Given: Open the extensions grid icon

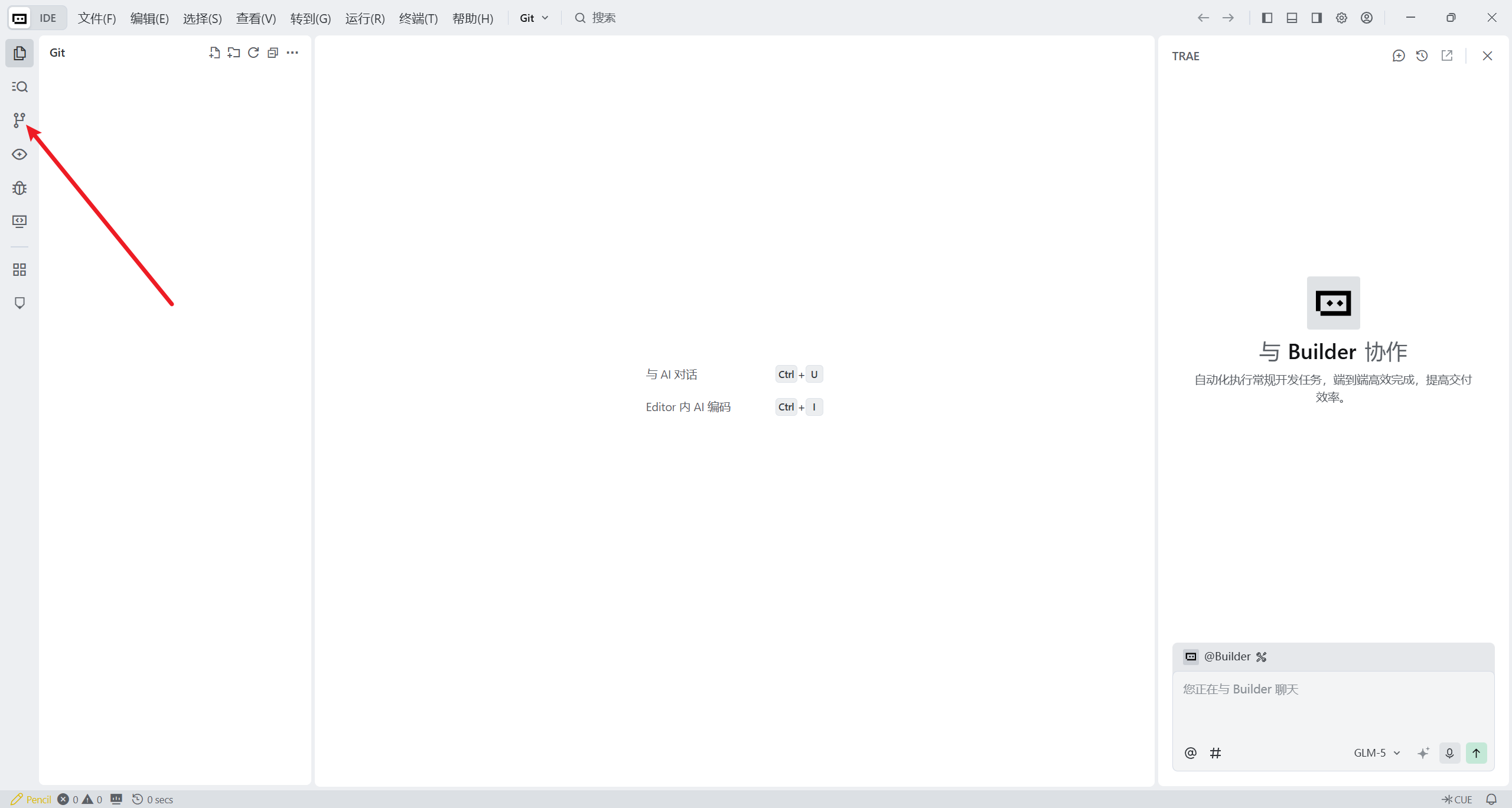Looking at the screenshot, I should tap(19, 270).
